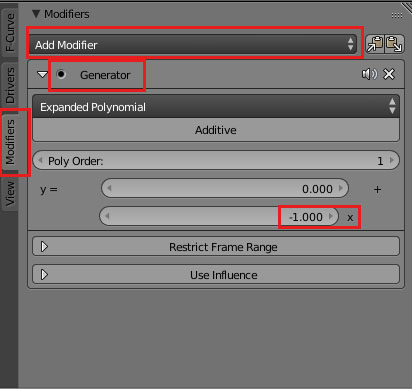Paste F-Modifiers with the paste icon

click(395, 44)
